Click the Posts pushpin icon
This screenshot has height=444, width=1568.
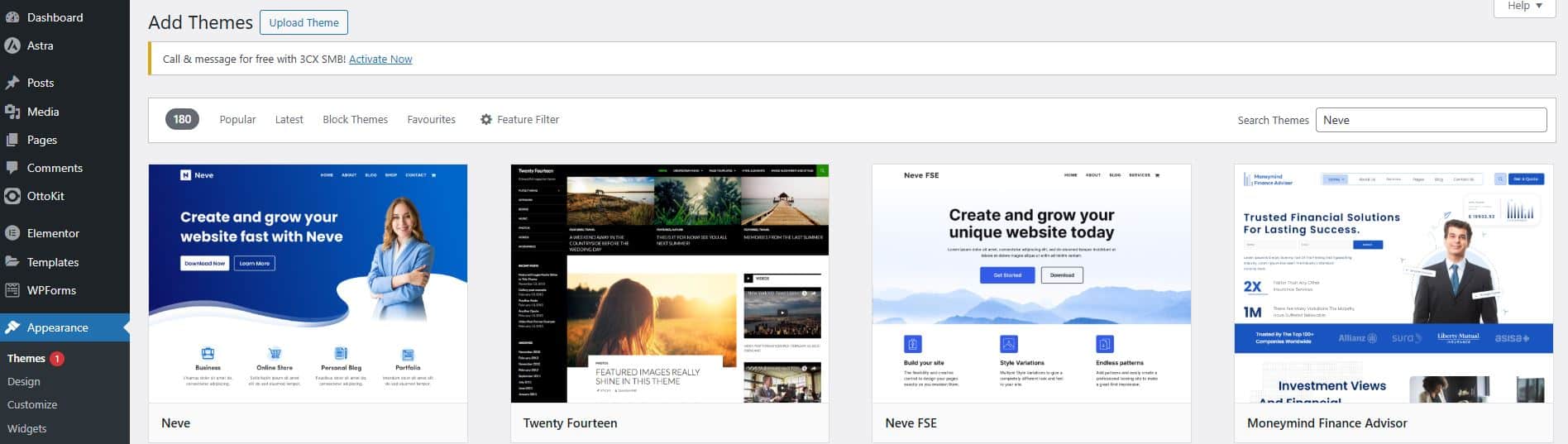12,83
